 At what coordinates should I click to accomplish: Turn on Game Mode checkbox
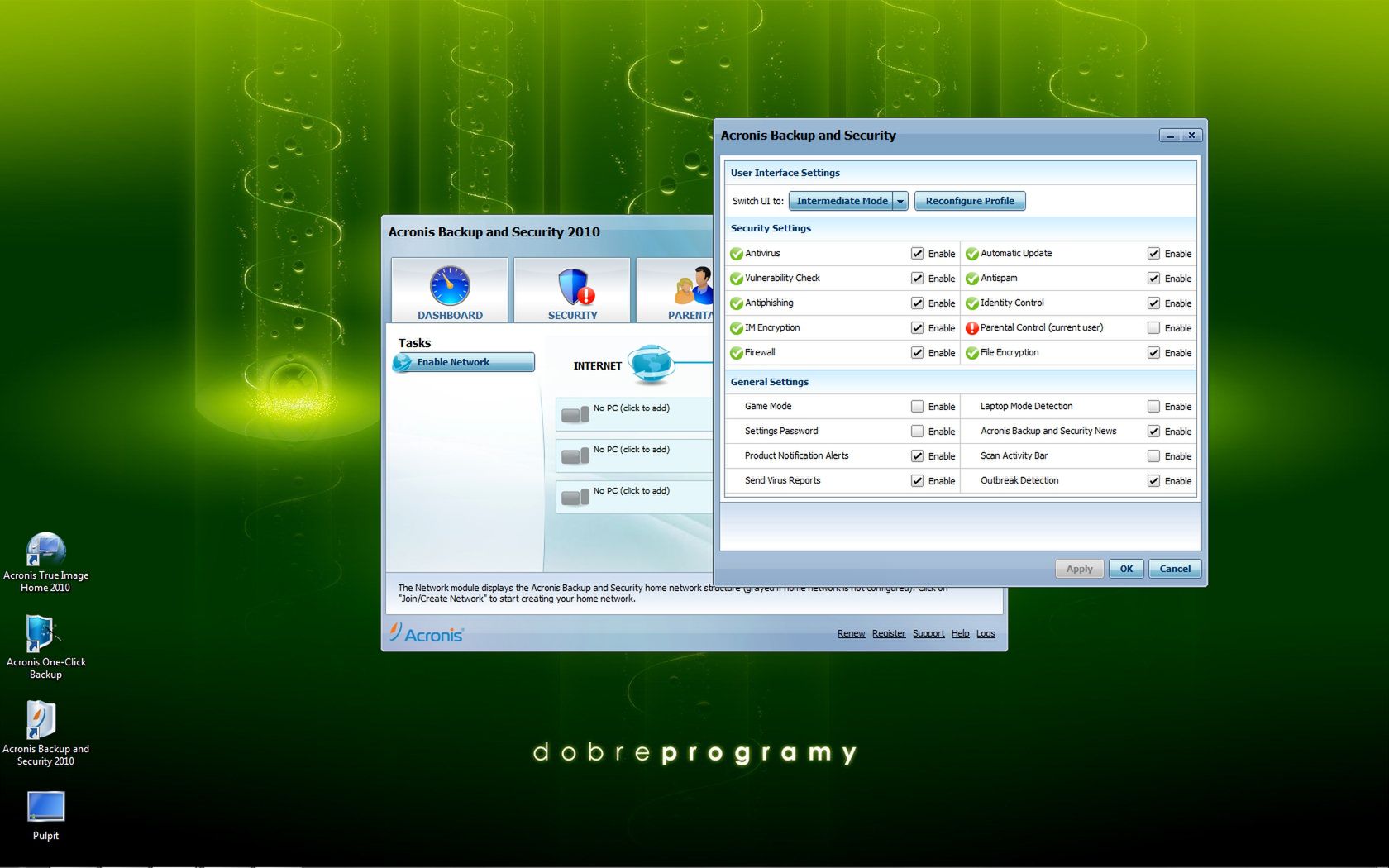click(917, 407)
